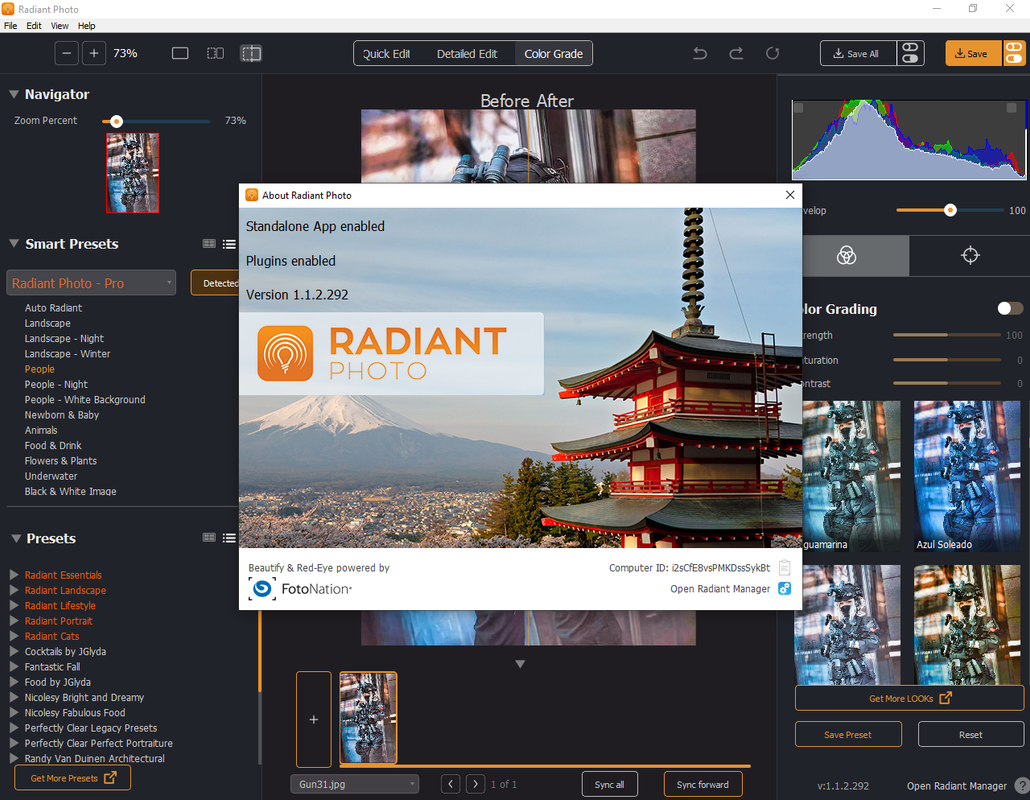Image resolution: width=1030 pixels, height=800 pixels.
Task: Expand Cocktails by JGlyda preset group
Action: [x=14, y=651]
